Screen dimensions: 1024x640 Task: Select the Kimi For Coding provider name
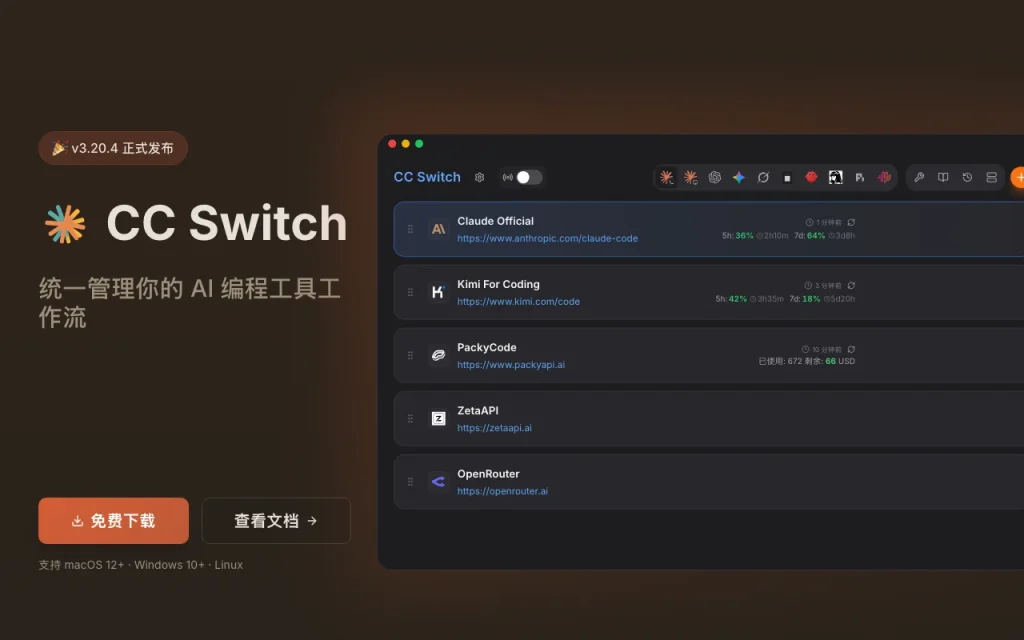498,284
